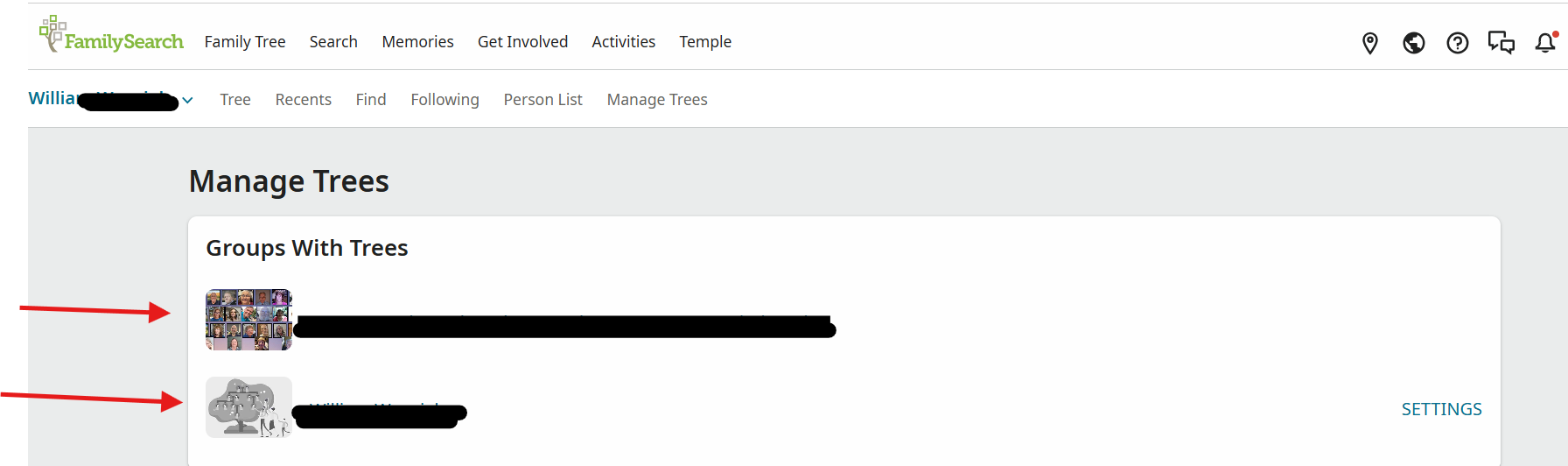Open the location pin icon

tap(1370, 43)
